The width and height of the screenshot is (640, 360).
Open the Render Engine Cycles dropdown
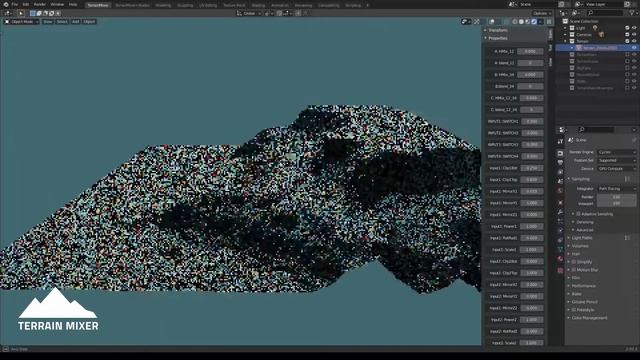point(616,152)
